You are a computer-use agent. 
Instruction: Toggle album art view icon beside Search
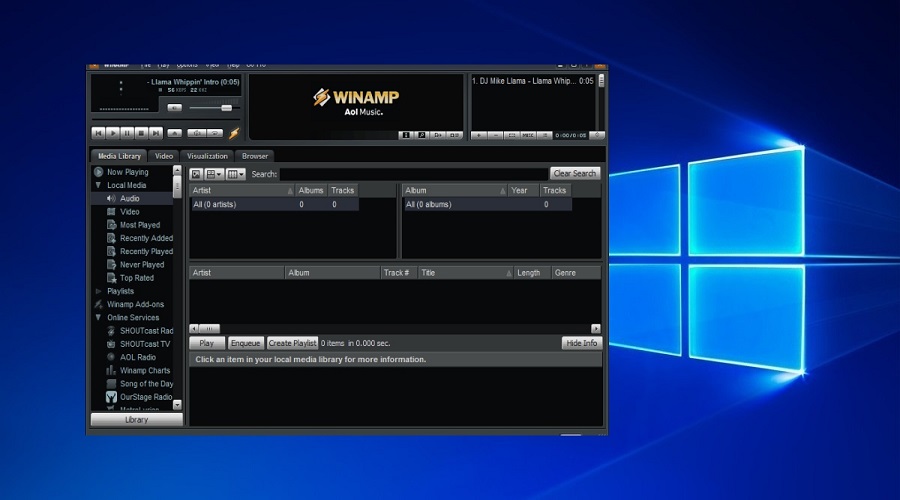click(196, 174)
